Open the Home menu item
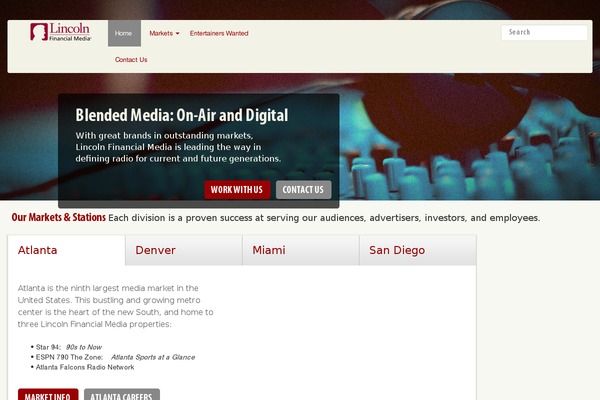The width and height of the screenshot is (600, 400). (124, 33)
